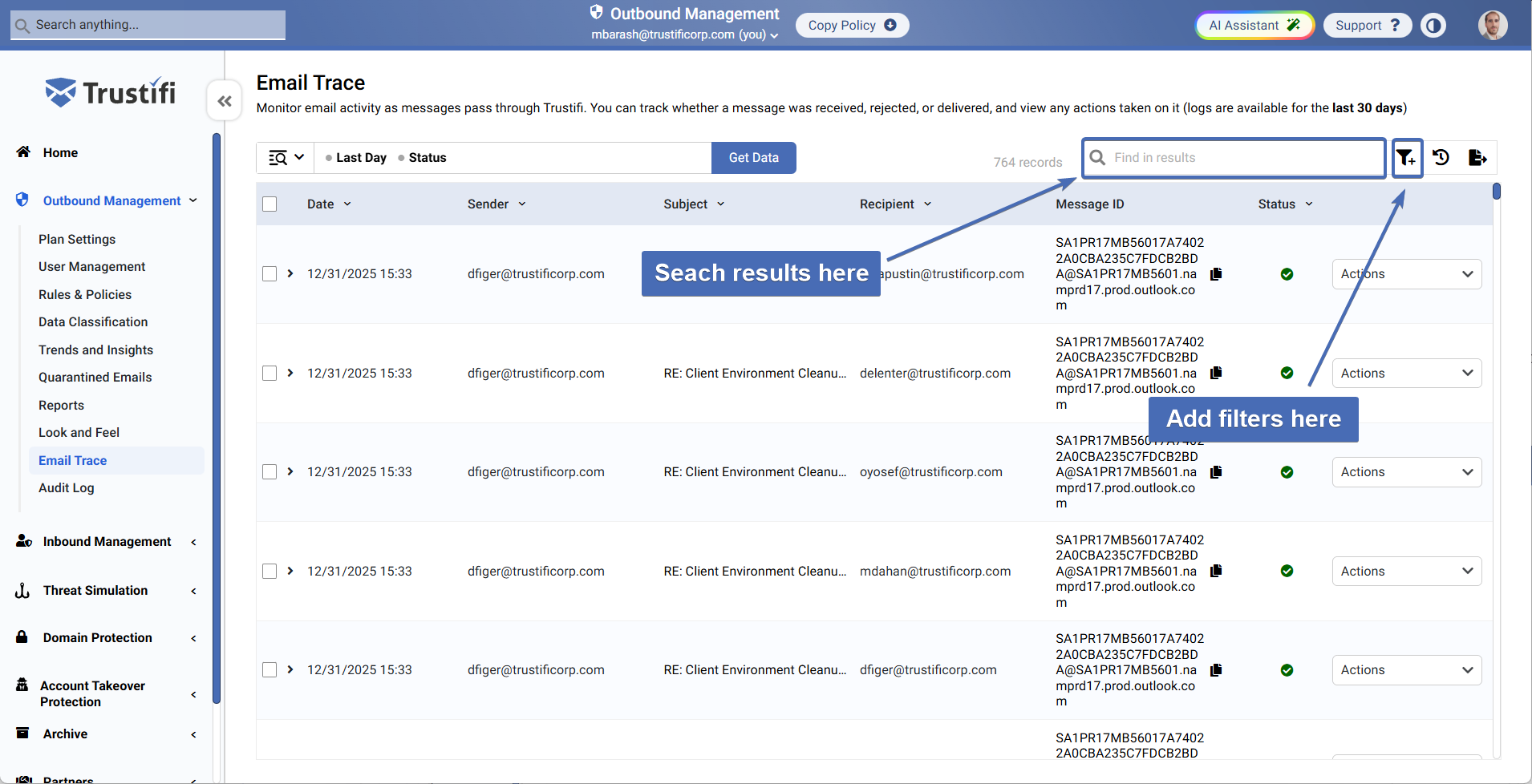Click the Find in results field

tap(1234, 158)
